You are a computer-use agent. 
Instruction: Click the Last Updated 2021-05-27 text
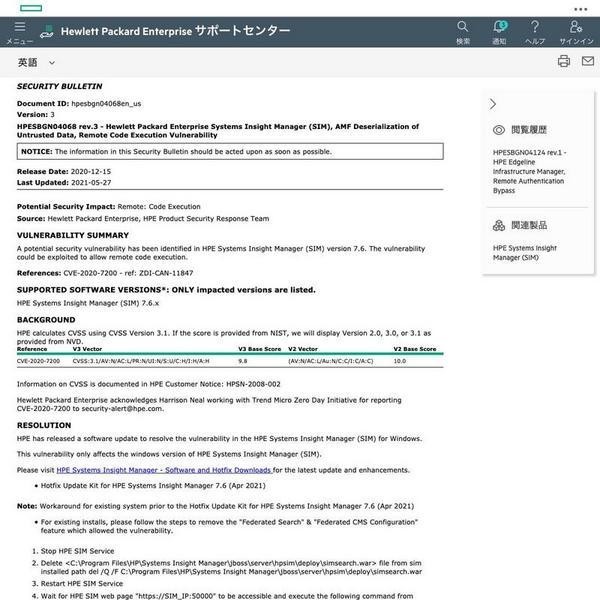point(64,183)
